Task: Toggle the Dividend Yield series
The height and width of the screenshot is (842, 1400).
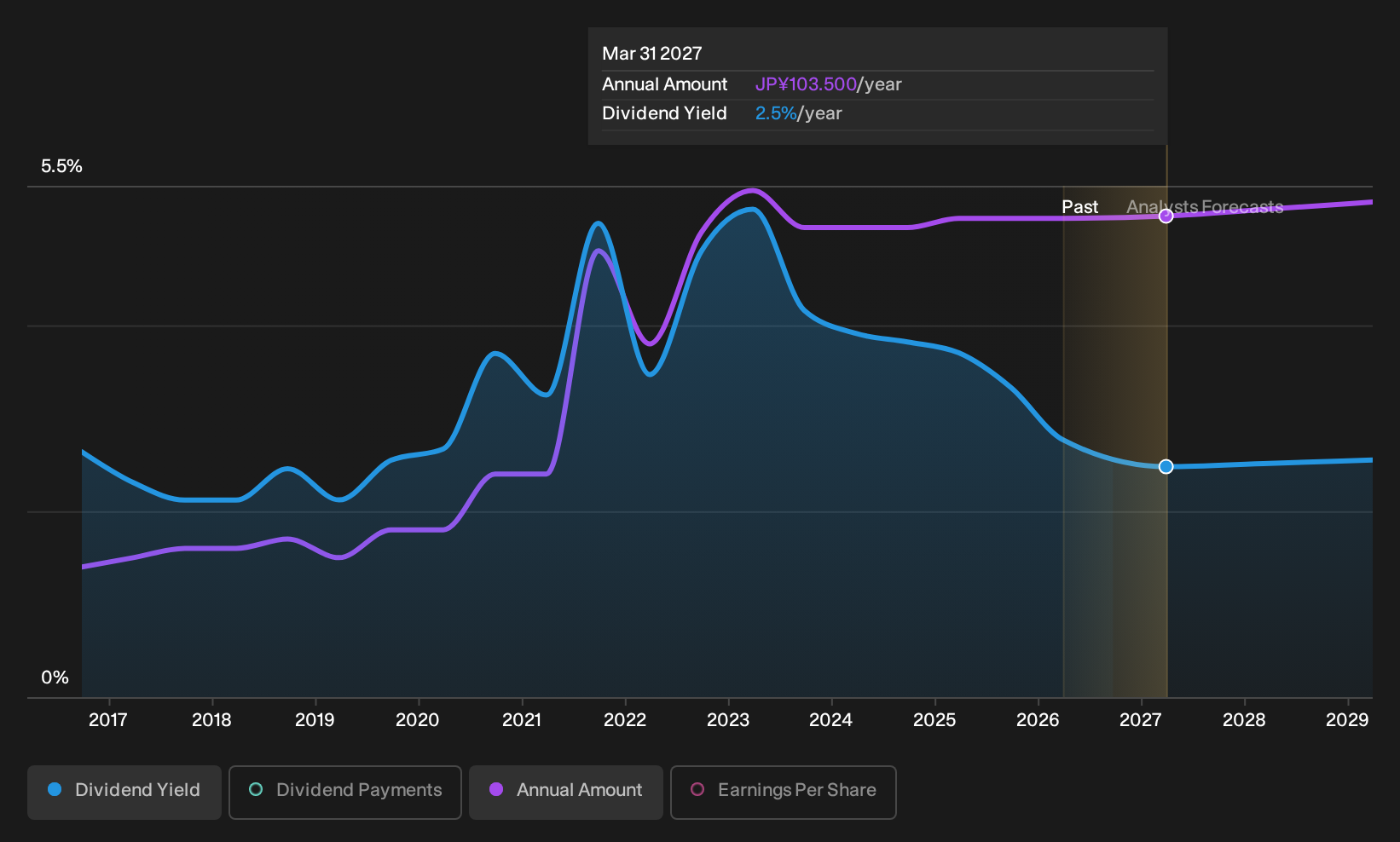Action: (x=124, y=793)
